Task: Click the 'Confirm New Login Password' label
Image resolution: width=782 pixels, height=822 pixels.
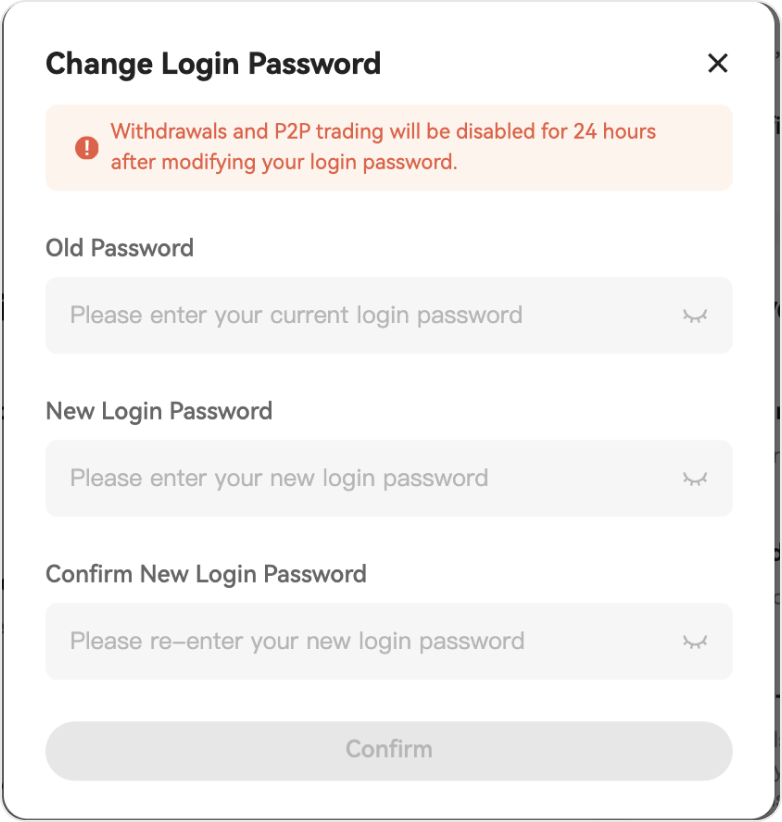Action: [x=206, y=574]
